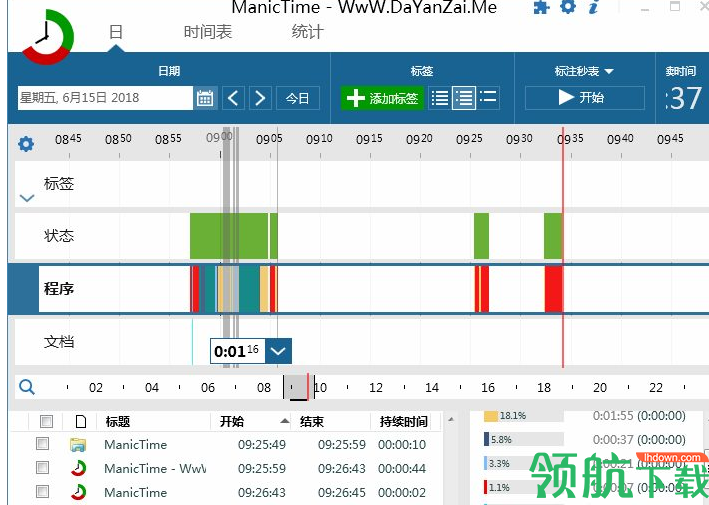Screen dimensions: 709x505
Task: Open settings gear in title bar
Action: click(x=568, y=6)
